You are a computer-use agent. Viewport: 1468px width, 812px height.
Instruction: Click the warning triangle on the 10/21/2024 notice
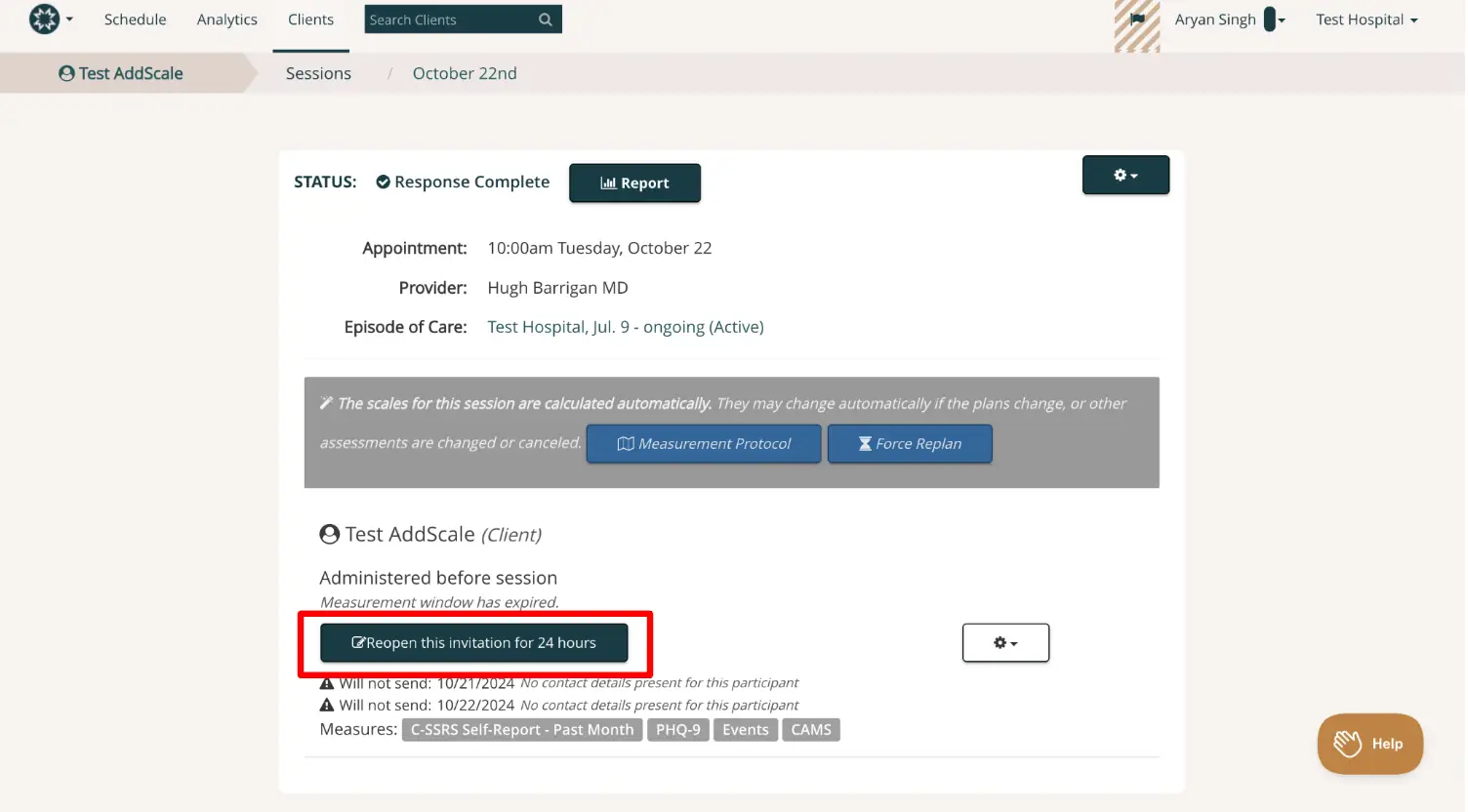click(x=327, y=682)
